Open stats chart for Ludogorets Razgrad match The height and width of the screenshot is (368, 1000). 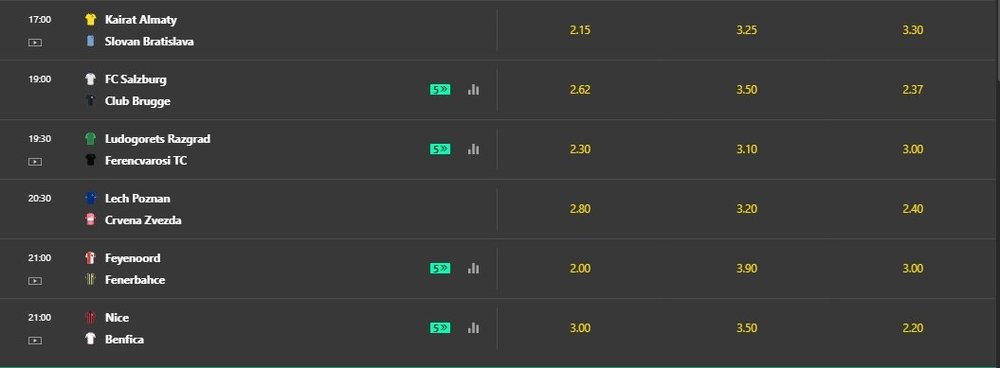[x=473, y=149]
